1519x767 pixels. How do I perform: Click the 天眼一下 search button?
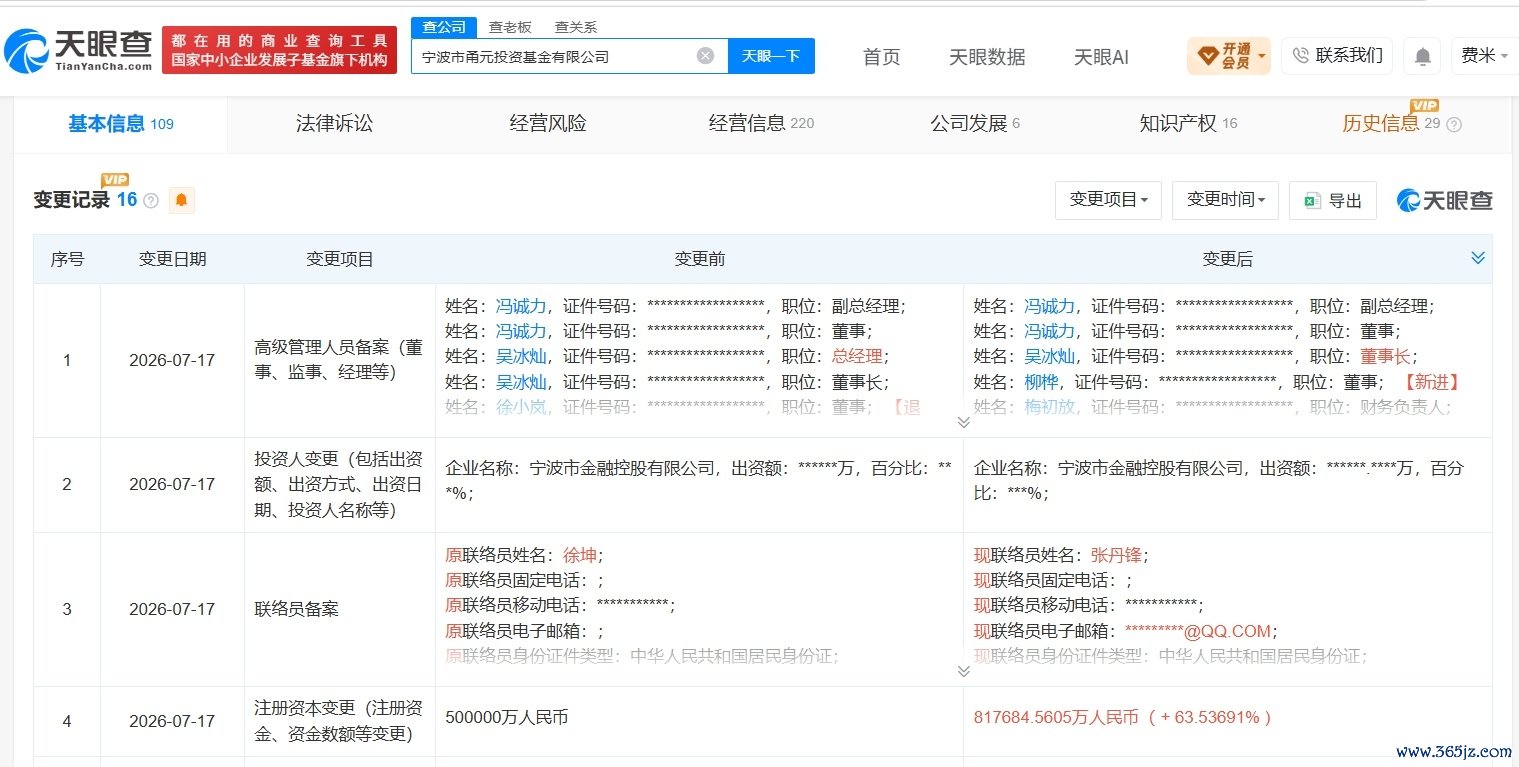[x=770, y=56]
